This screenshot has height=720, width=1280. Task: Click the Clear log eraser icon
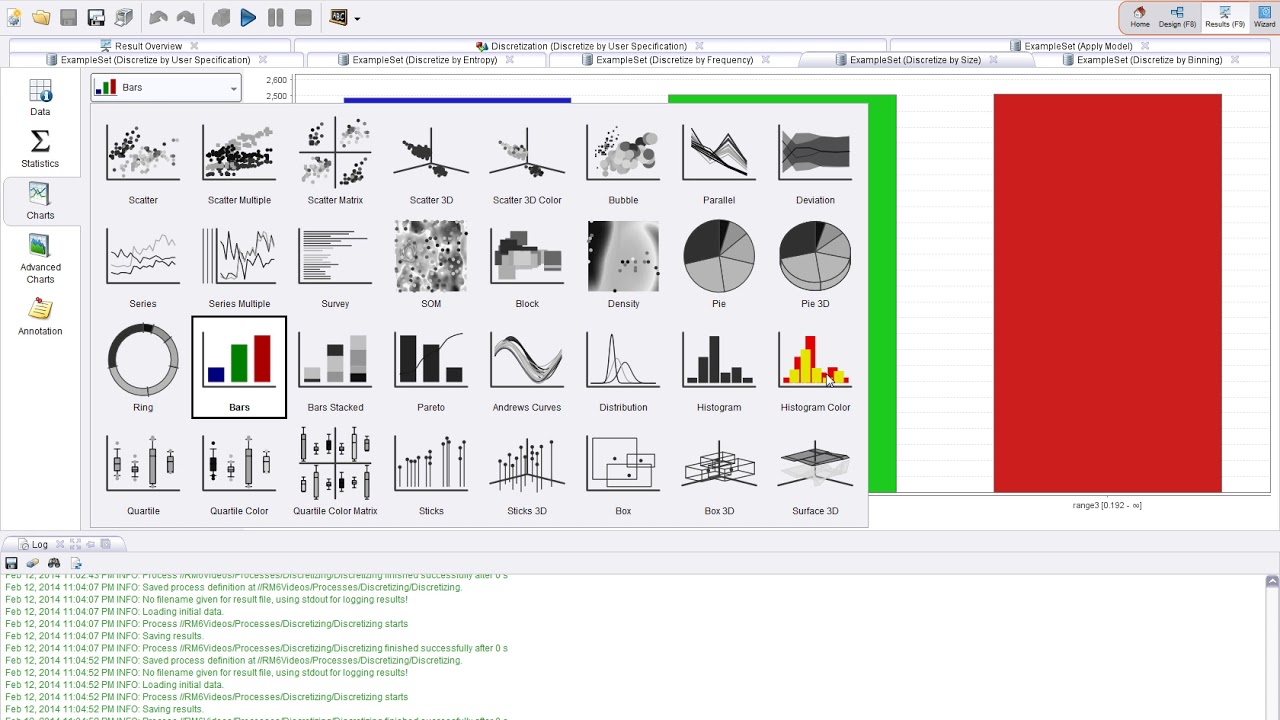point(33,563)
